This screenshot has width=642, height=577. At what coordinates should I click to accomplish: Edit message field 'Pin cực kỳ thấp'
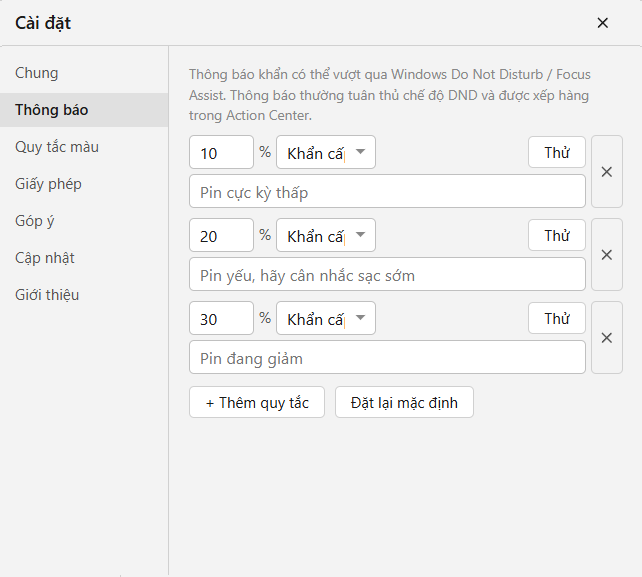click(387, 191)
